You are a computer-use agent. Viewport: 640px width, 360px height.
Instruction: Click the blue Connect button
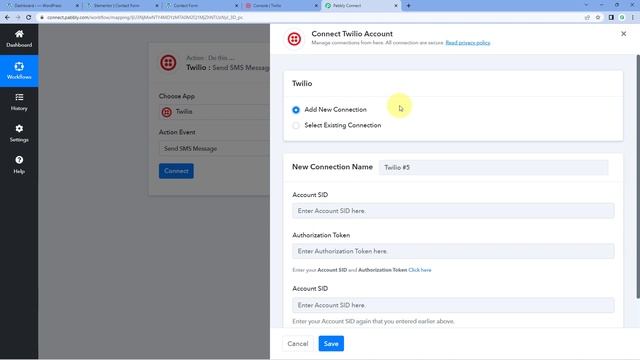(176, 171)
